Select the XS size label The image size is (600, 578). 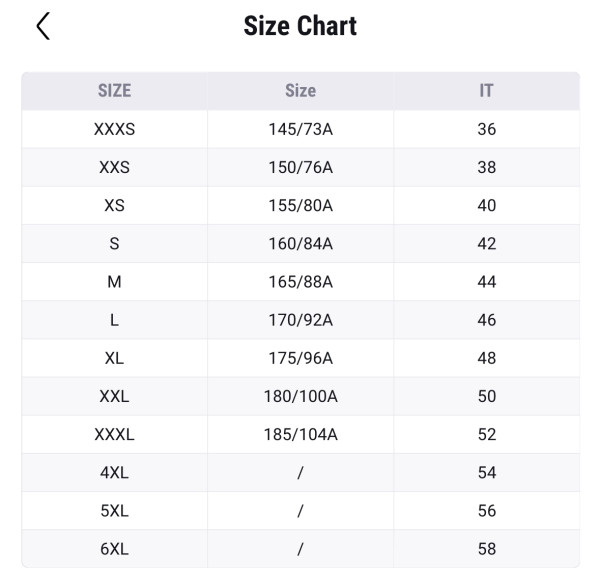[114, 205]
